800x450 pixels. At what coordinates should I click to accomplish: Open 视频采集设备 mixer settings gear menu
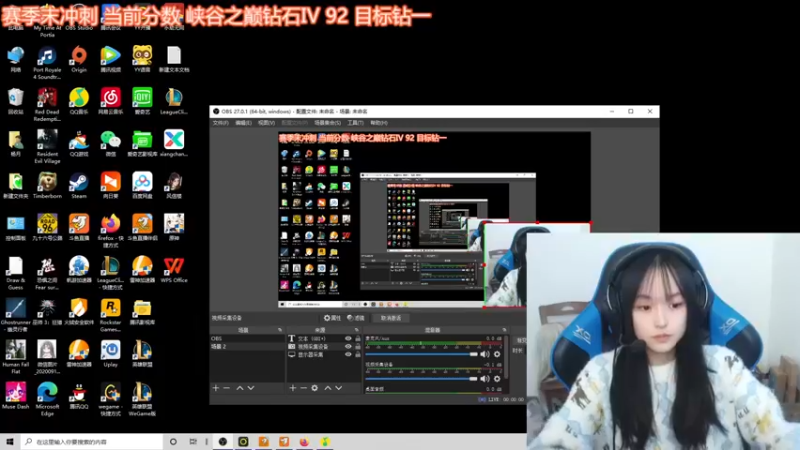point(497,379)
